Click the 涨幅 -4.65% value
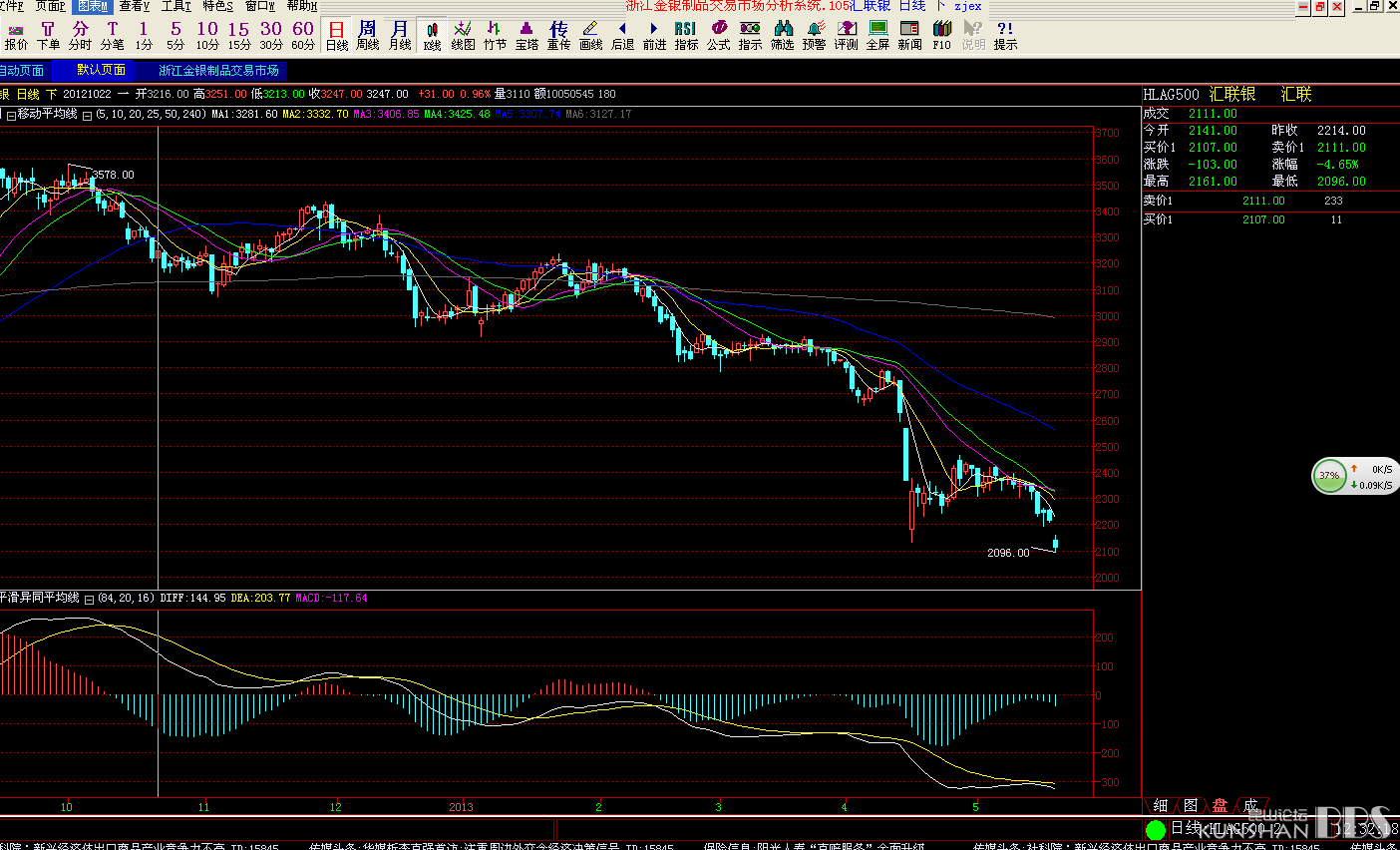 tap(1337, 165)
